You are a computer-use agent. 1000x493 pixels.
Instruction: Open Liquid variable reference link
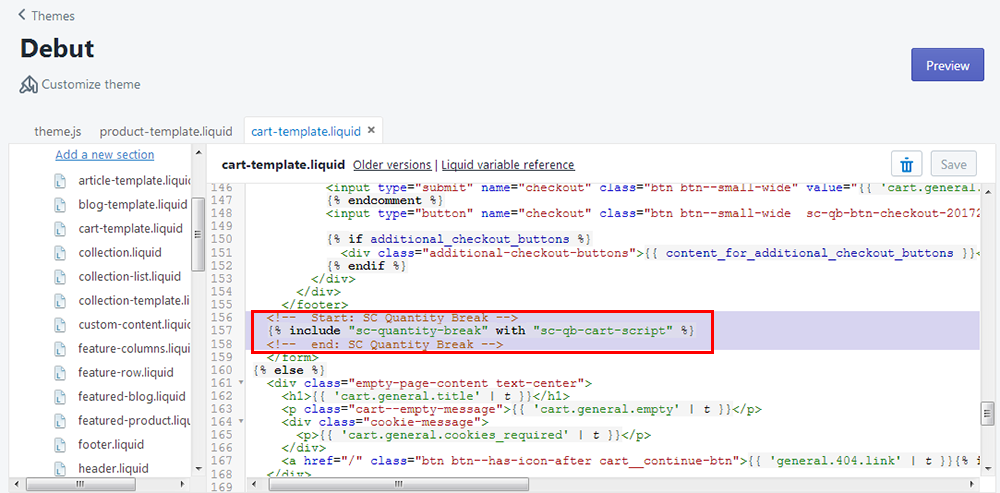508,165
